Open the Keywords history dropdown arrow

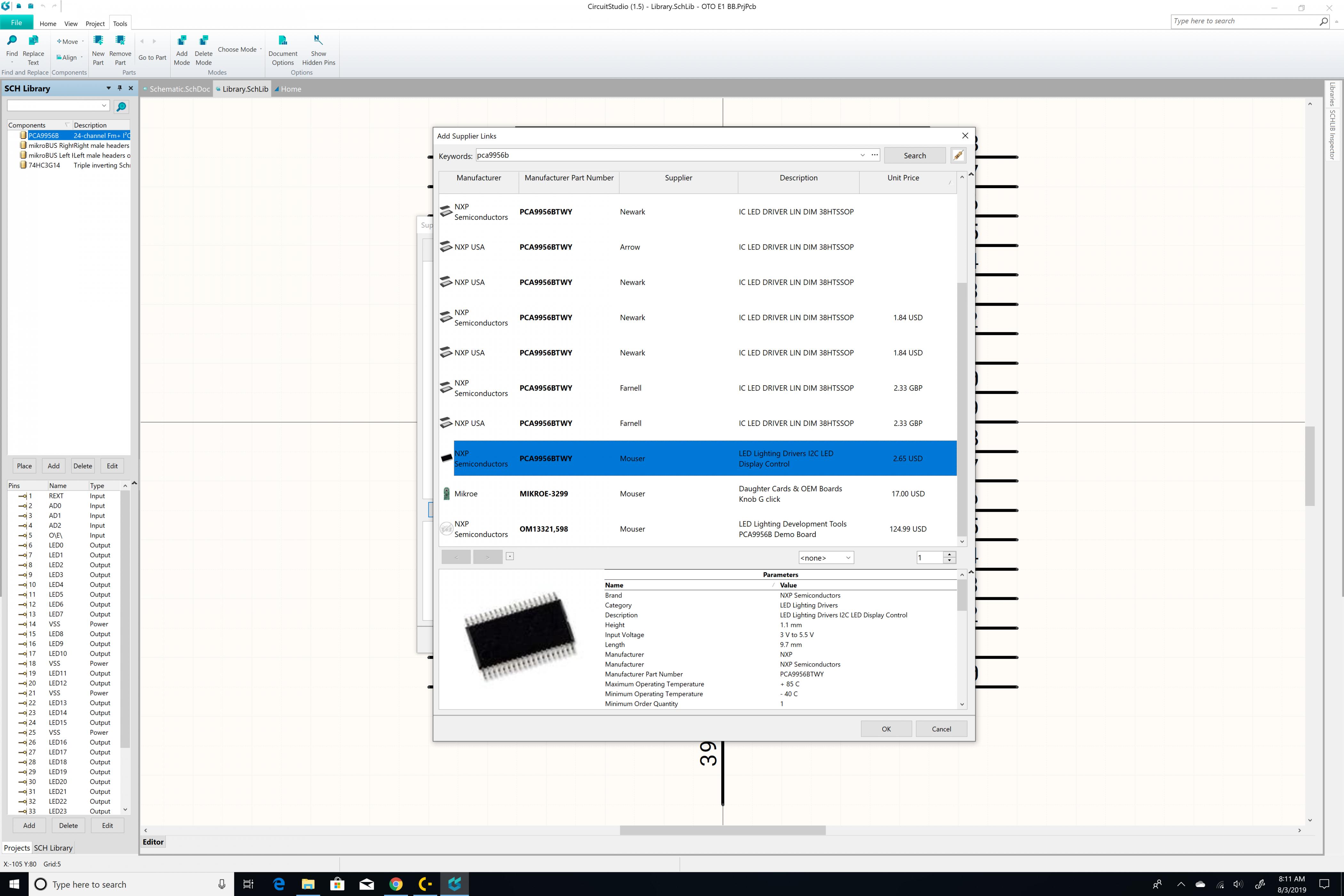click(x=862, y=155)
